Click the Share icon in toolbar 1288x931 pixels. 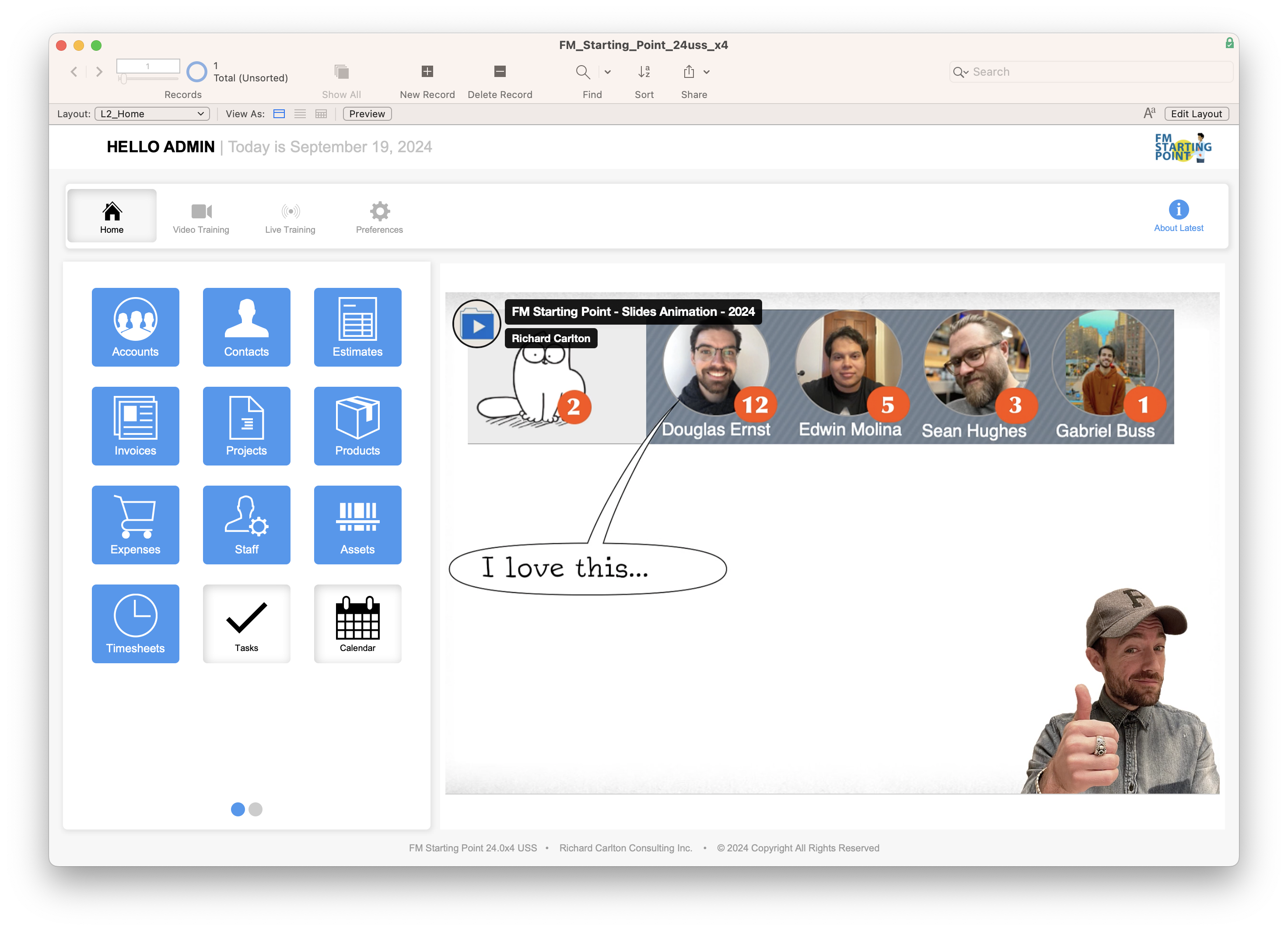point(689,72)
